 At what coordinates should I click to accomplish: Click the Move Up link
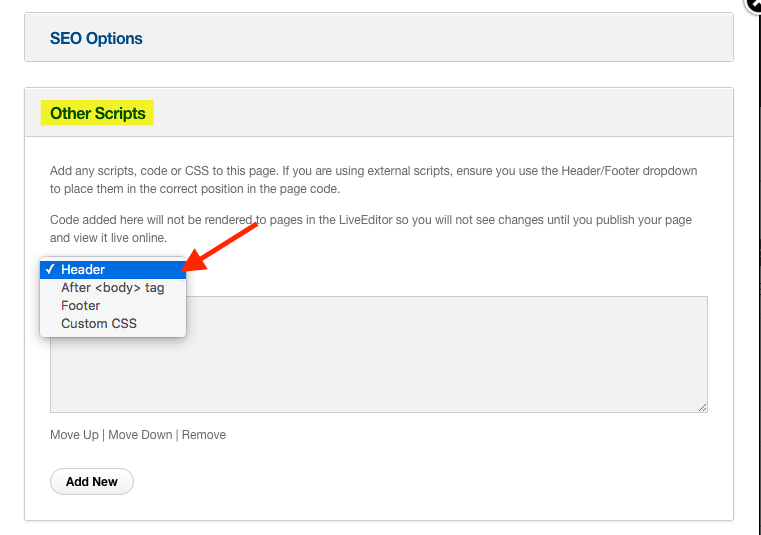tap(74, 435)
